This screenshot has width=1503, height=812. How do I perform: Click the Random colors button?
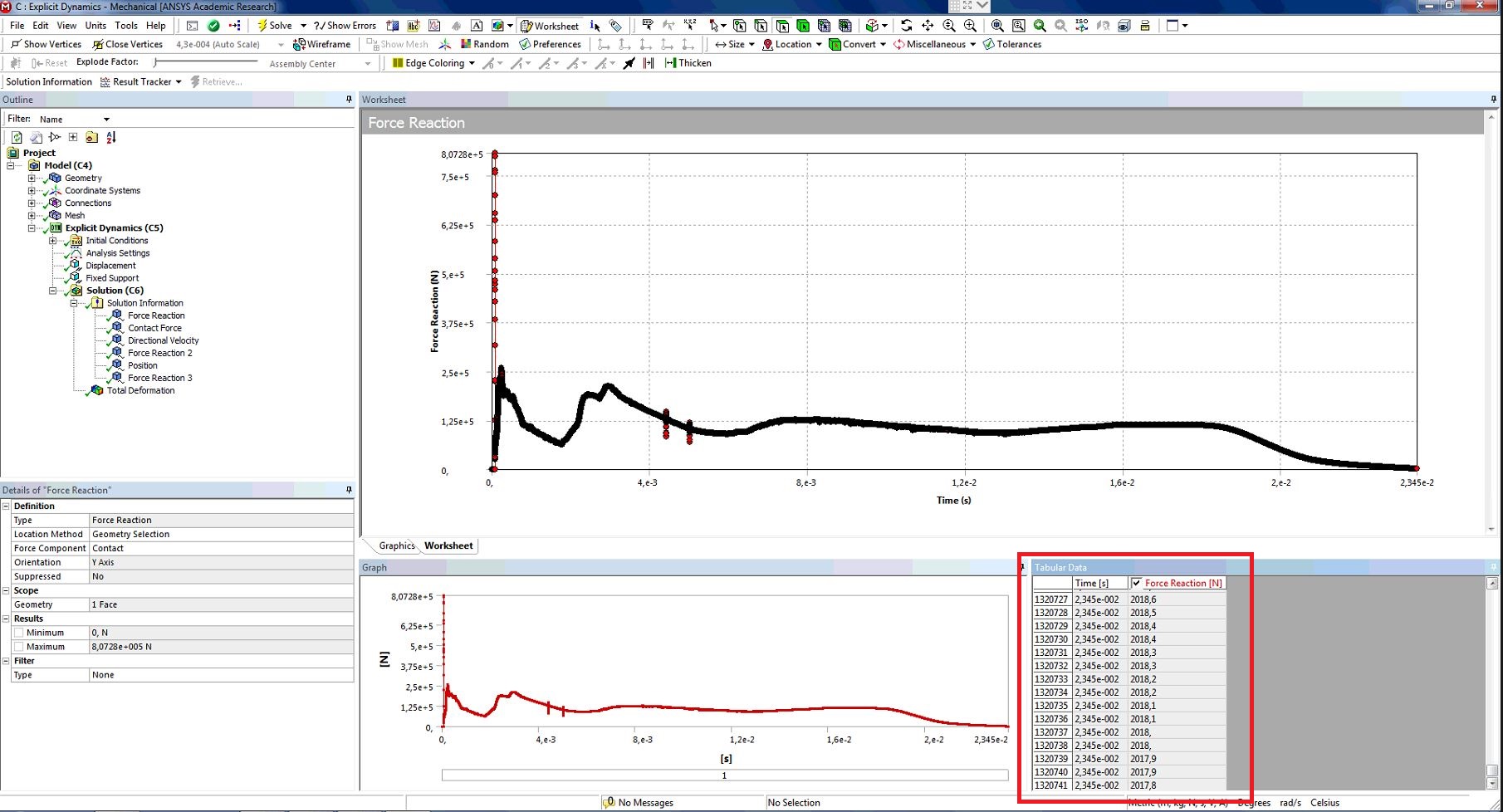[x=485, y=44]
